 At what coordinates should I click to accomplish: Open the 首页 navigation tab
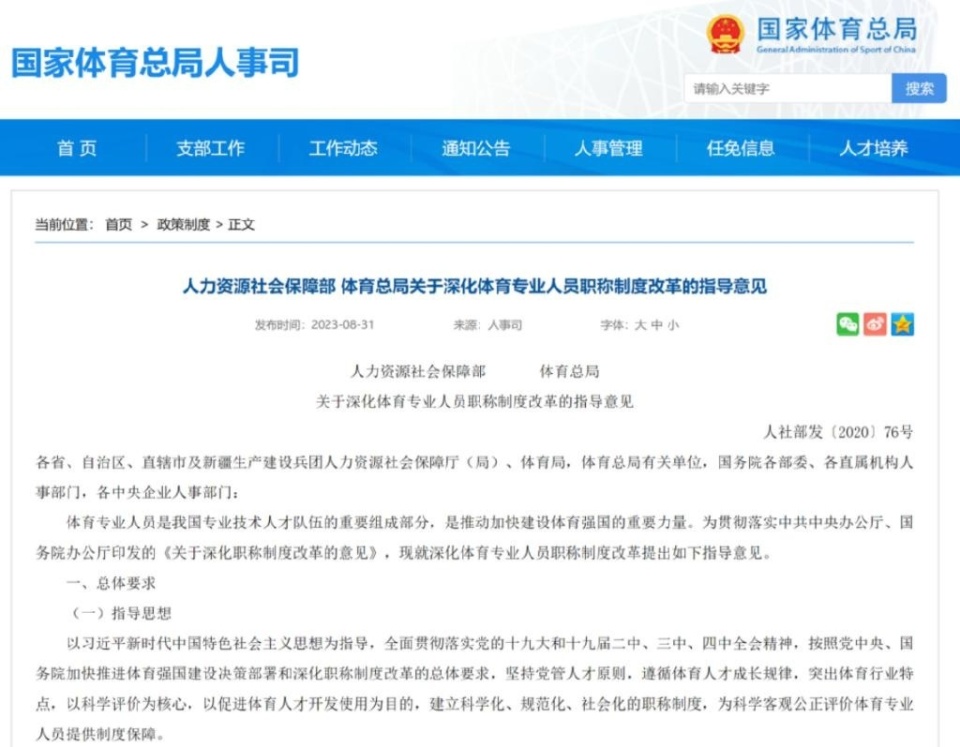tap(77, 148)
